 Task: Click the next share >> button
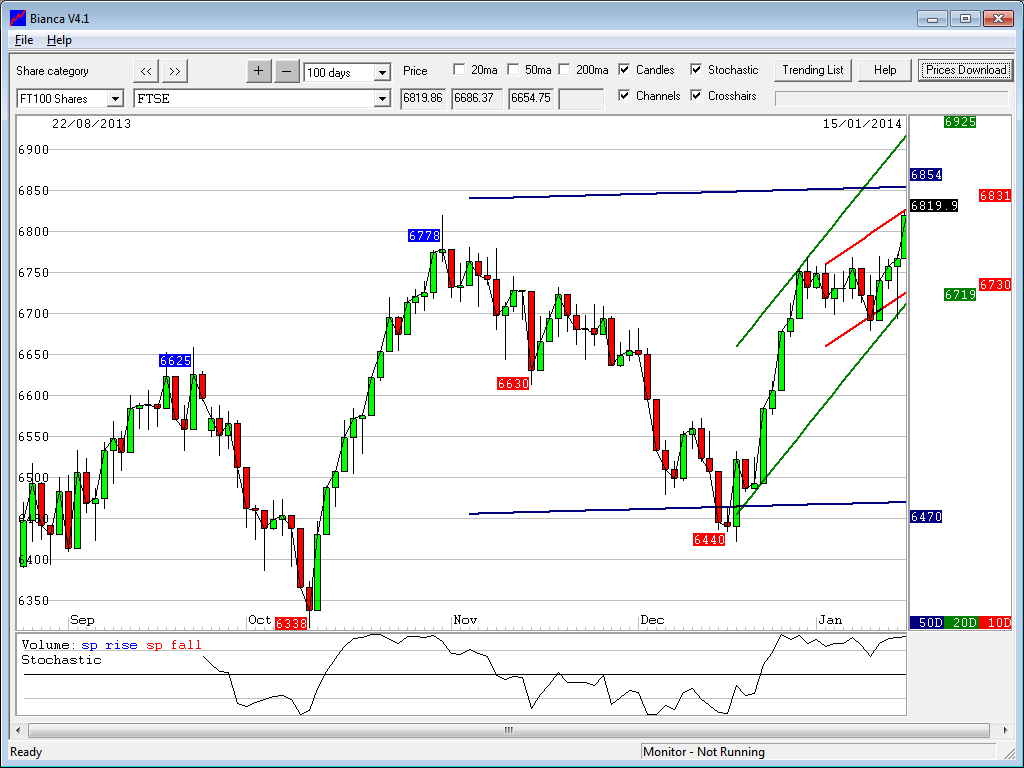pos(175,70)
